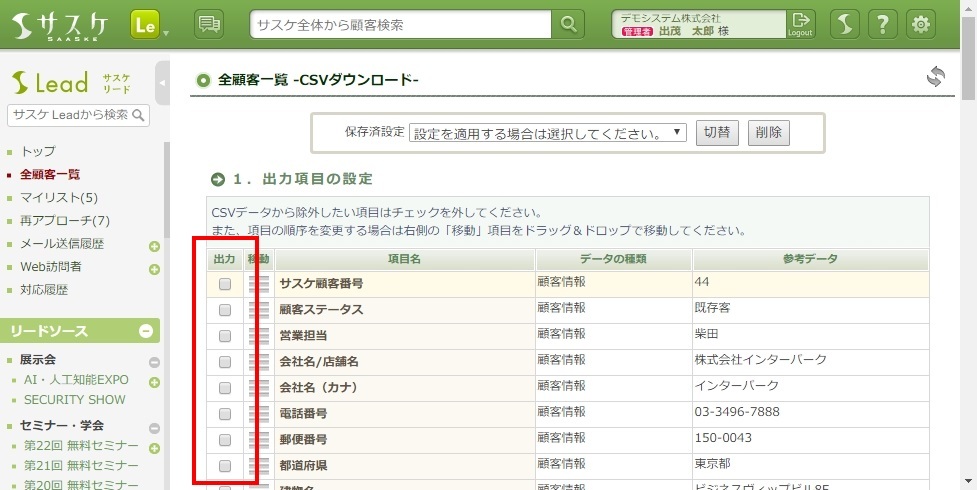
Task: Click the サスケ全体から顧客検索 search field
Action: click(x=400, y=24)
